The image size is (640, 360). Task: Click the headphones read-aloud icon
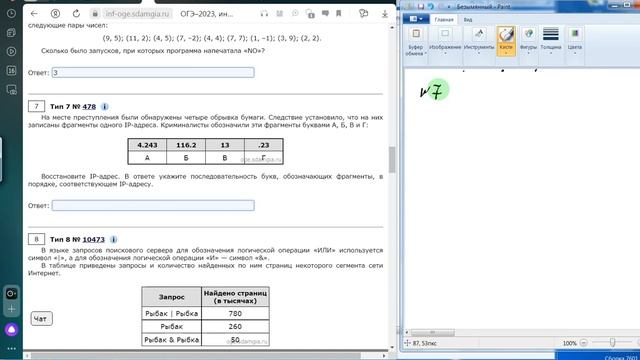point(264,13)
